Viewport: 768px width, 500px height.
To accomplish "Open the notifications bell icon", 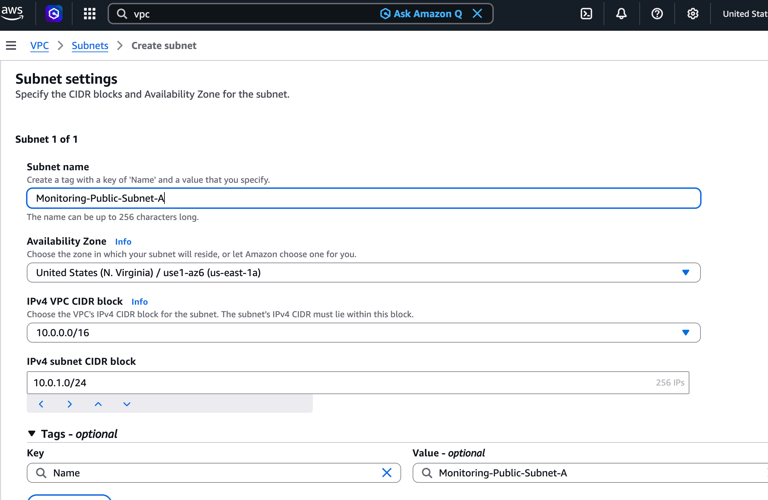I will tap(621, 14).
